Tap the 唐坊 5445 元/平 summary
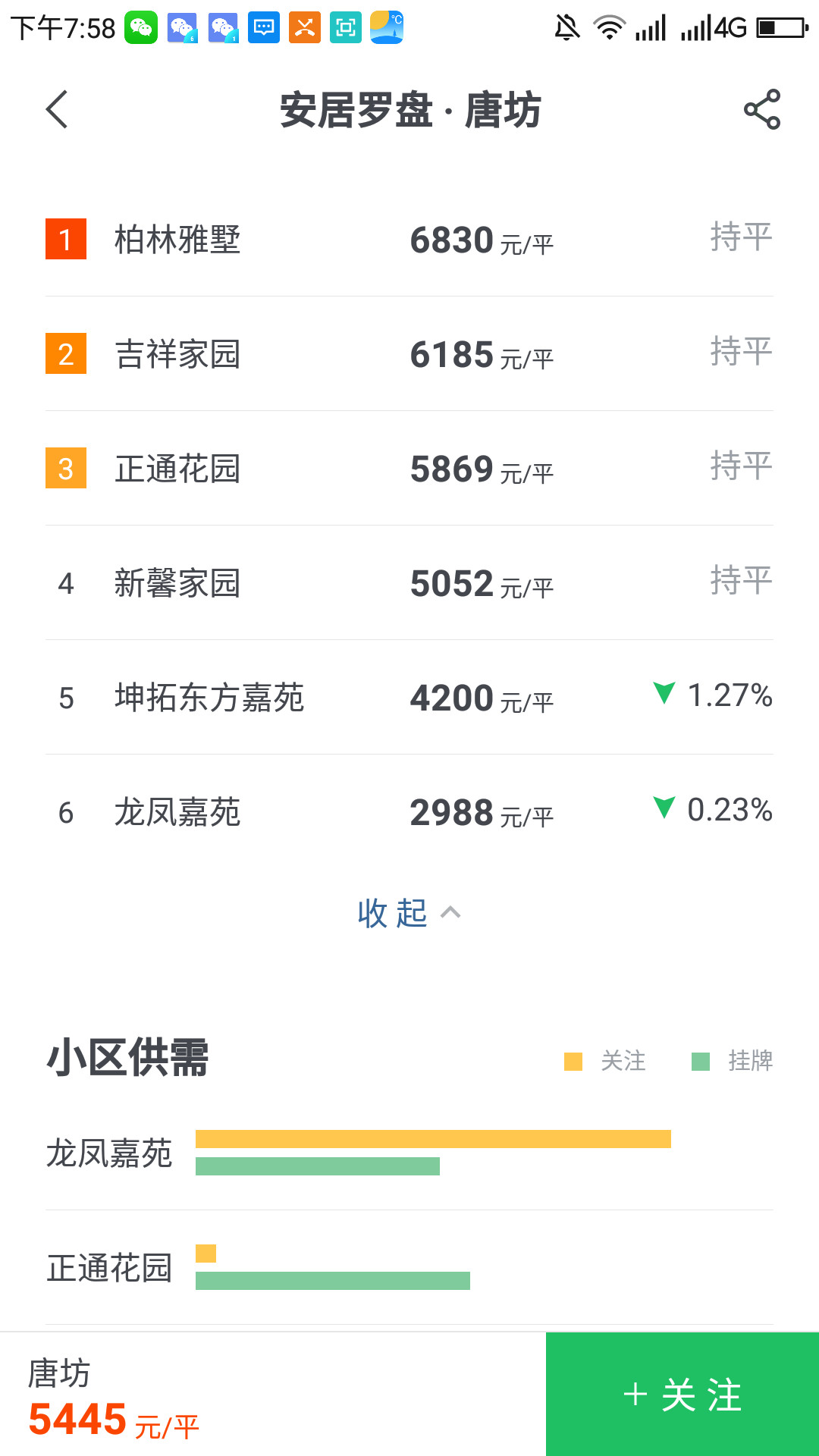Viewport: 819px width, 1456px height. (x=114, y=1398)
